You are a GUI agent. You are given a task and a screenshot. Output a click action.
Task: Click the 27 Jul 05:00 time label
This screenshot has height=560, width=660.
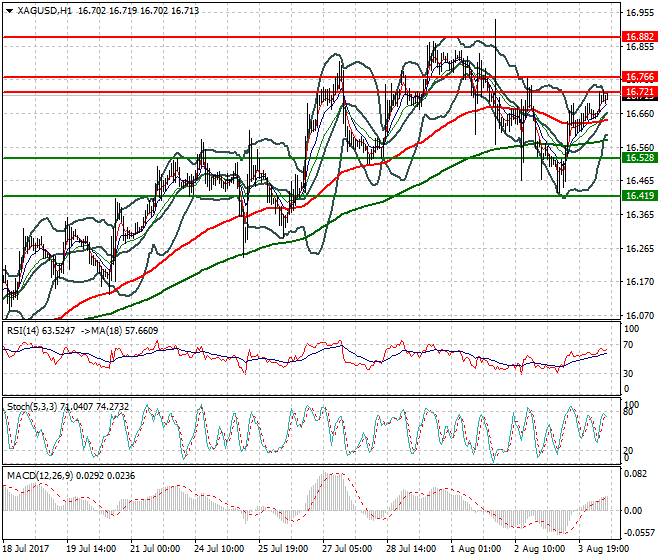click(347, 549)
